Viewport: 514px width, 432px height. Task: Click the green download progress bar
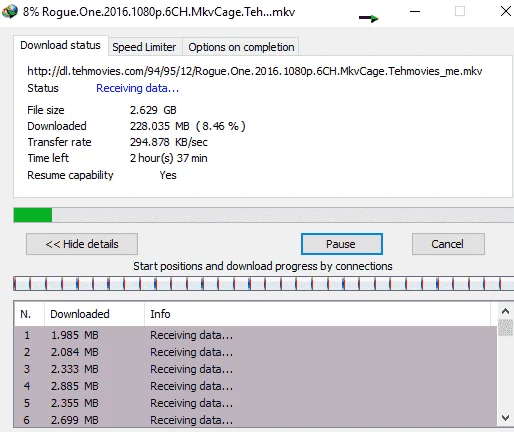263,215
